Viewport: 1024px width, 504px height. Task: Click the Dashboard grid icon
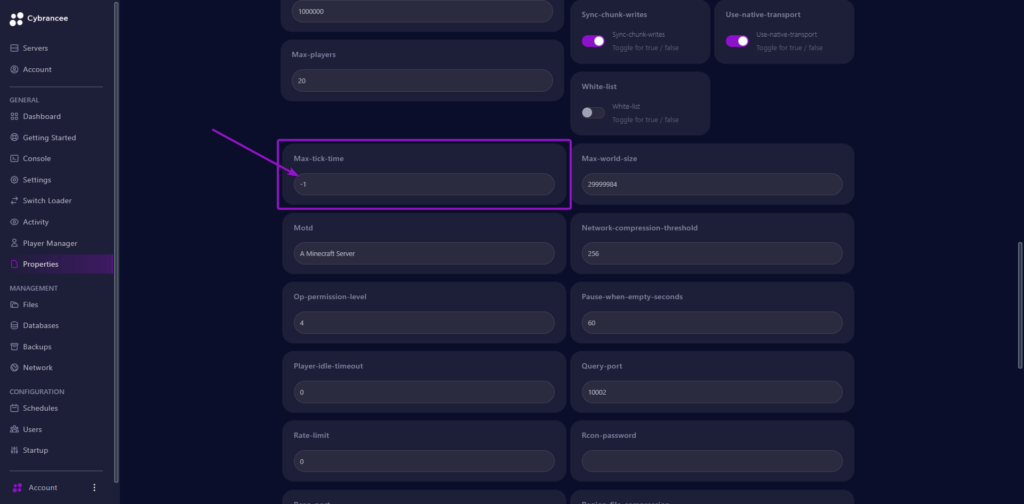click(14, 116)
